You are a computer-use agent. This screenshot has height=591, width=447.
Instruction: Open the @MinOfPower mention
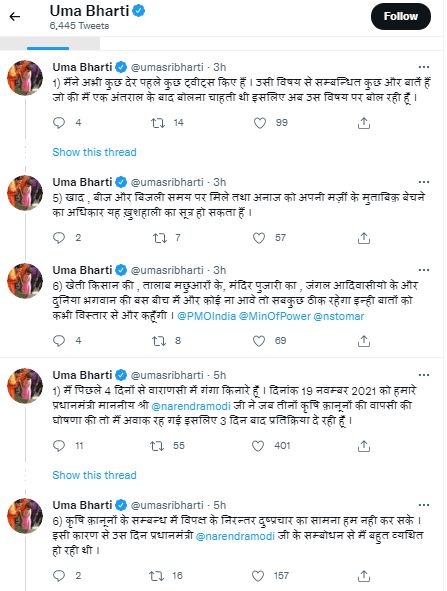pos(275,316)
